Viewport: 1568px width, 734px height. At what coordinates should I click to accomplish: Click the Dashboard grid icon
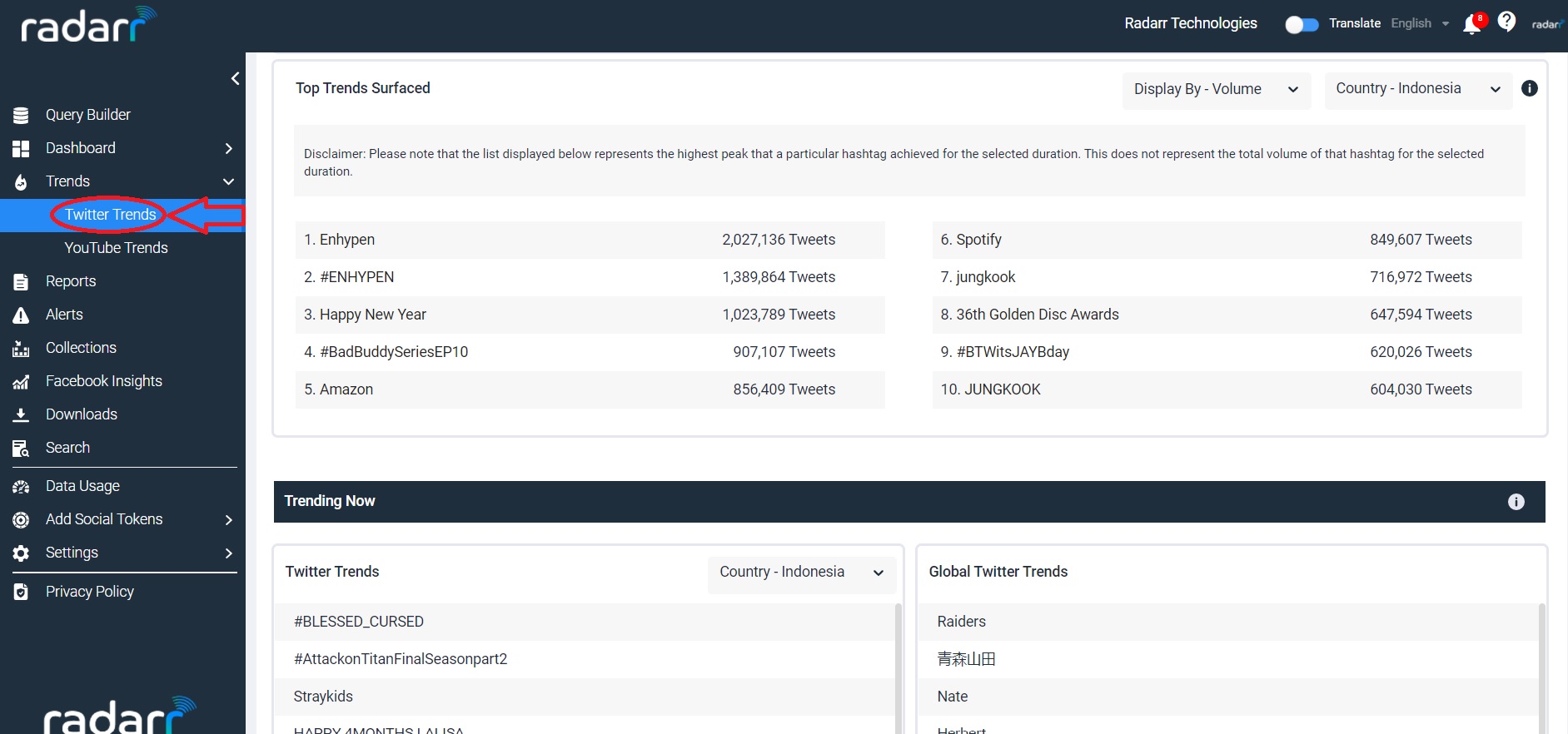(21, 148)
